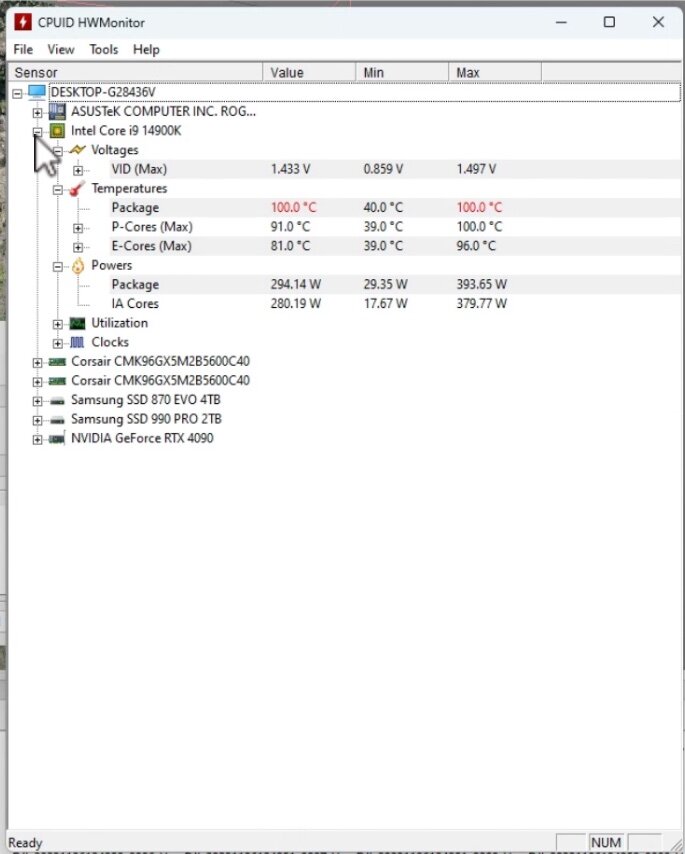
Task: Click the HWMonitor lightning app icon
Action: pyautogui.click(x=23, y=22)
